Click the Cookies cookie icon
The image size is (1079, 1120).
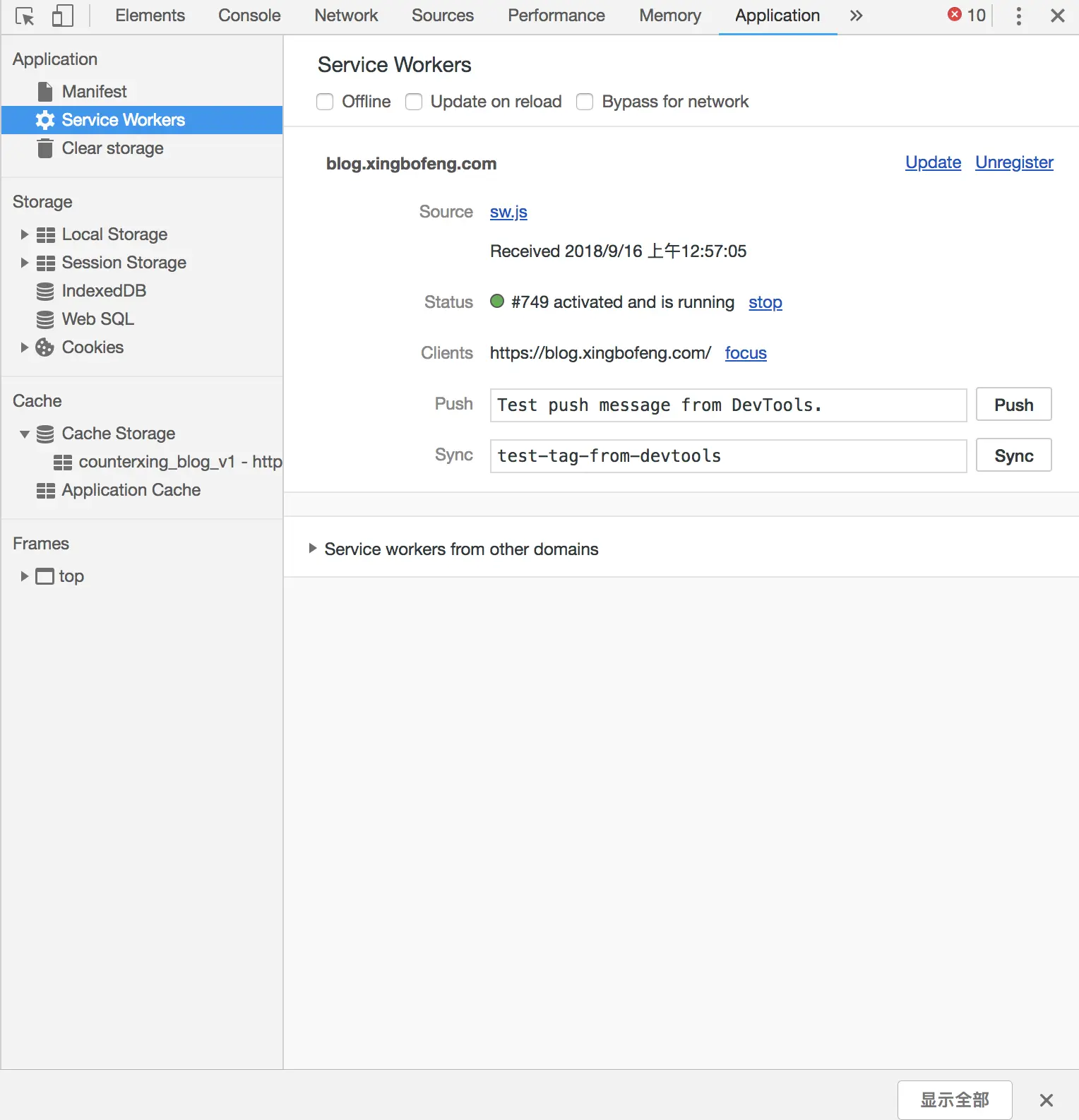click(45, 347)
